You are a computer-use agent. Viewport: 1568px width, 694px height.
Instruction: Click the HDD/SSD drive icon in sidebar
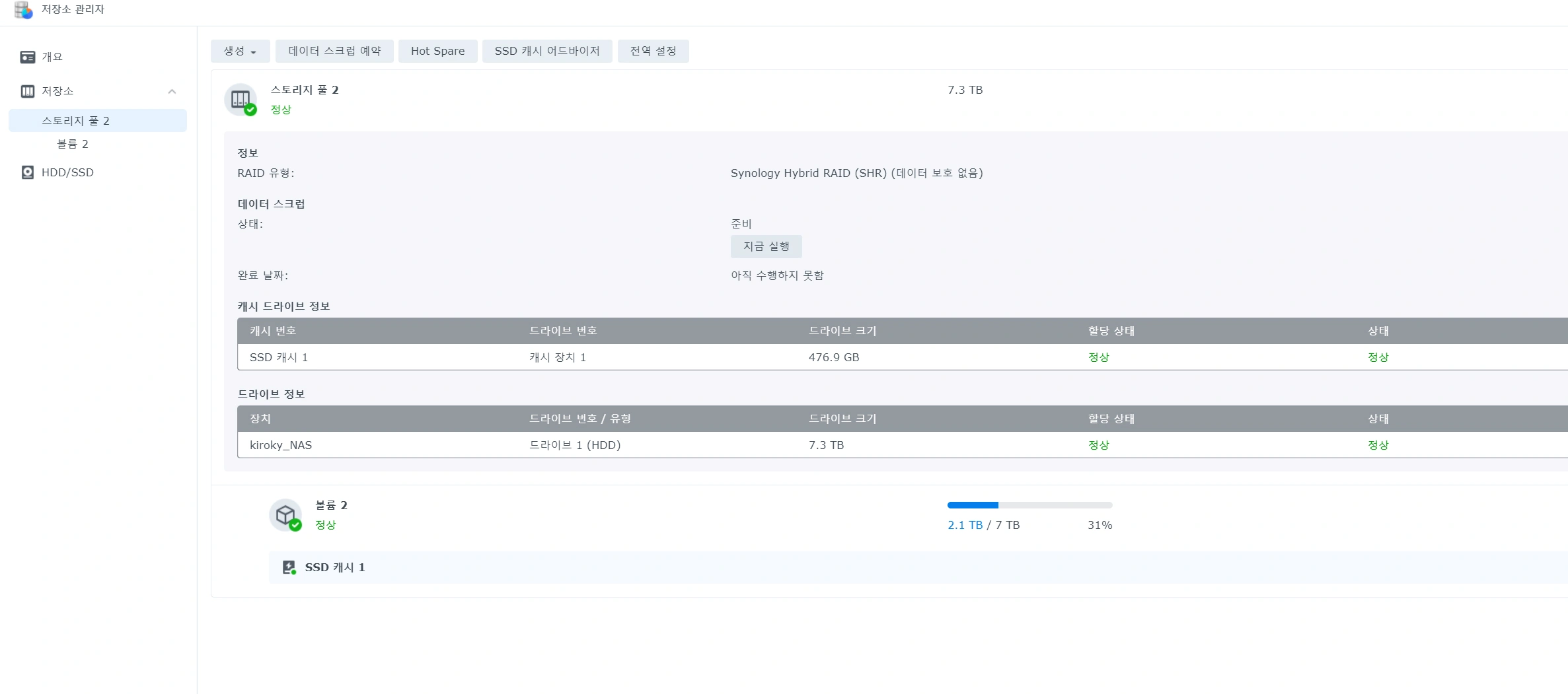pyautogui.click(x=27, y=172)
